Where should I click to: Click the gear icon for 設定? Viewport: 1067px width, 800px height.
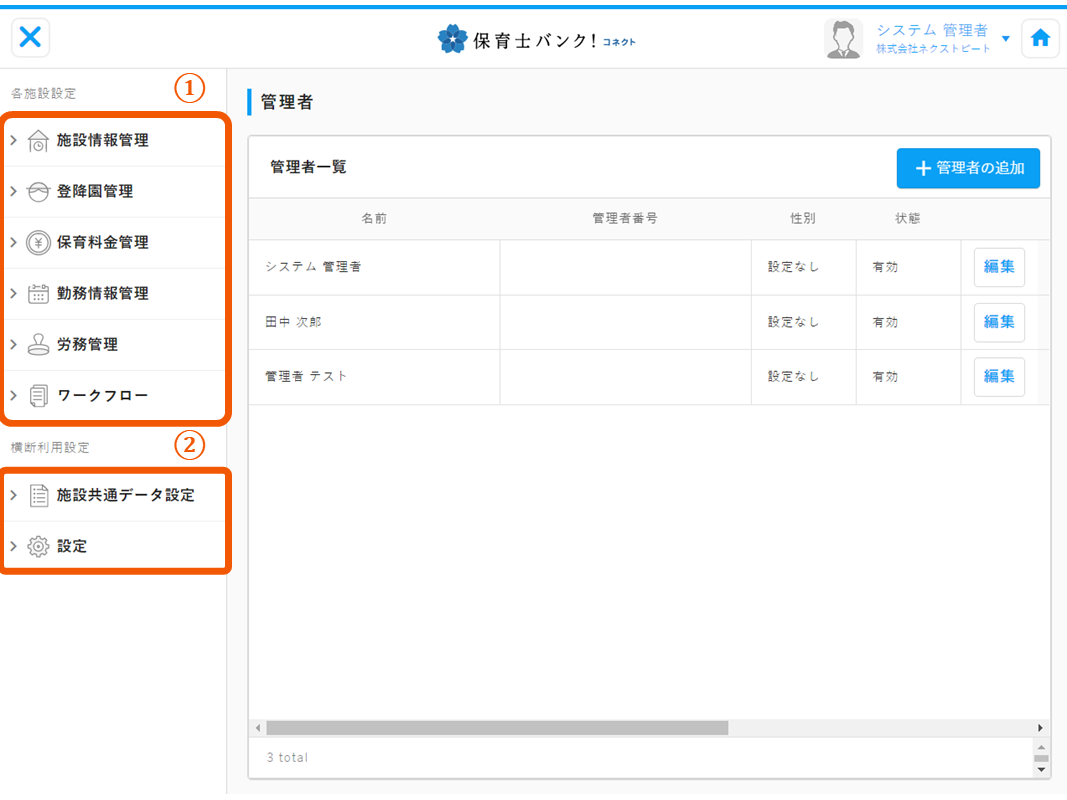[38, 547]
